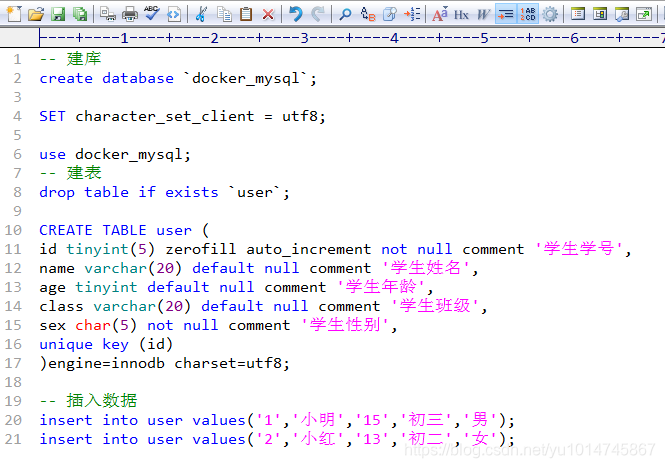Open Find with the magnifier icon

pyautogui.click(x=346, y=14)
